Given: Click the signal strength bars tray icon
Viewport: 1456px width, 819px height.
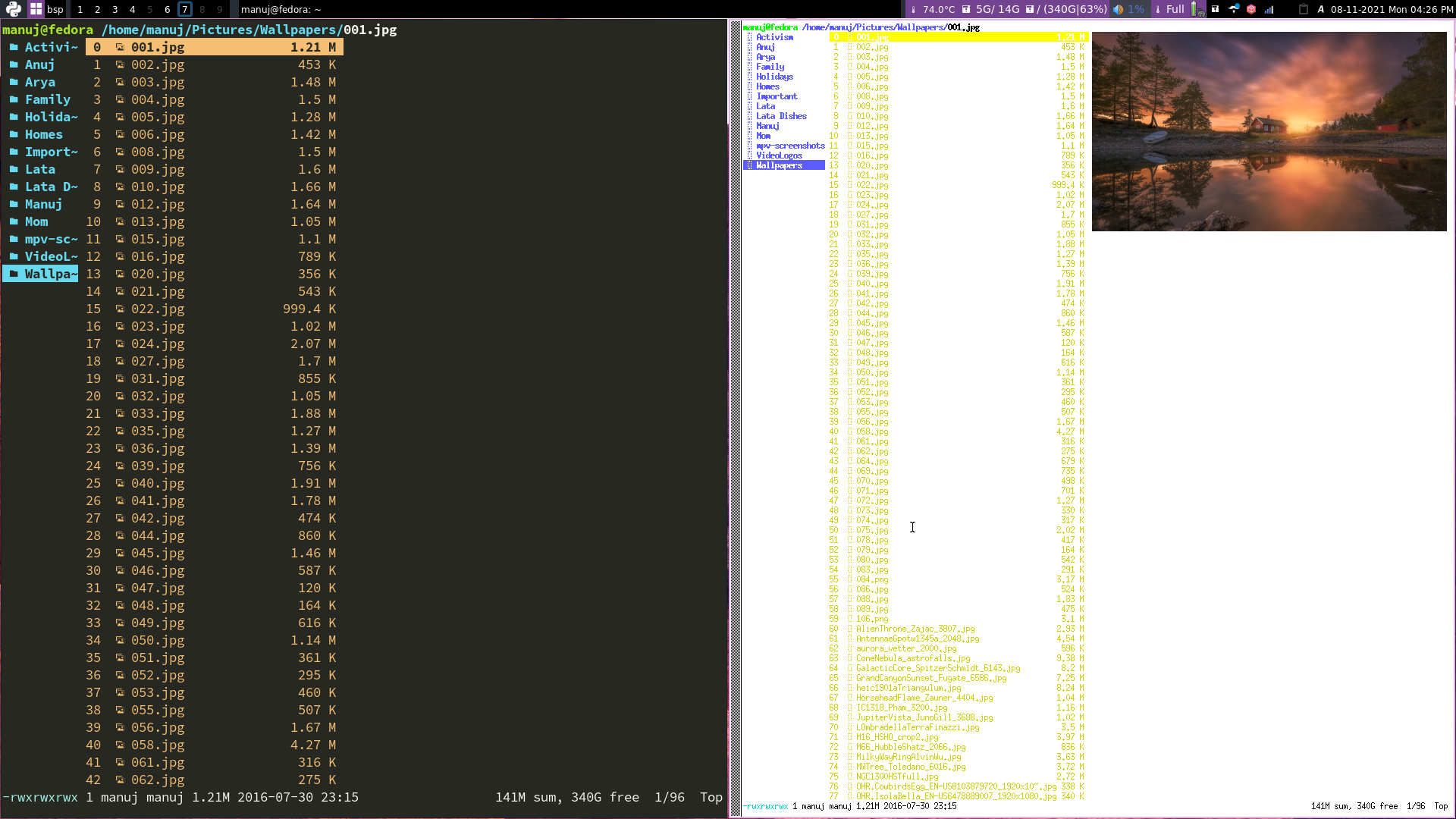Looking at the screenshot, I should (1268, 9).
